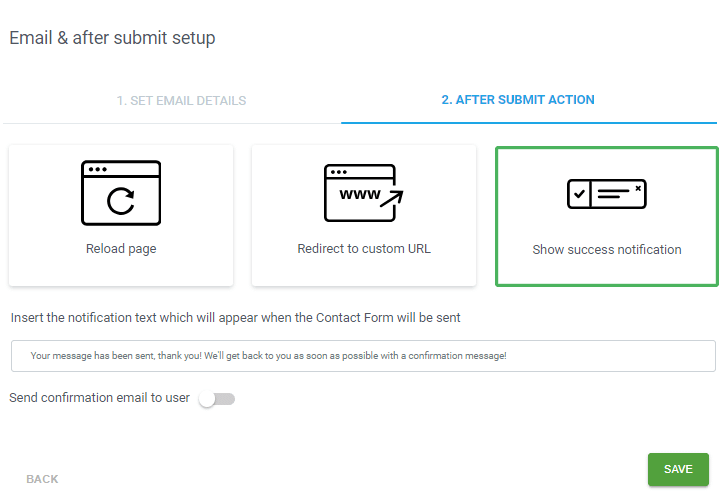Select the www redirect browser icon

(x=361, y=192)
